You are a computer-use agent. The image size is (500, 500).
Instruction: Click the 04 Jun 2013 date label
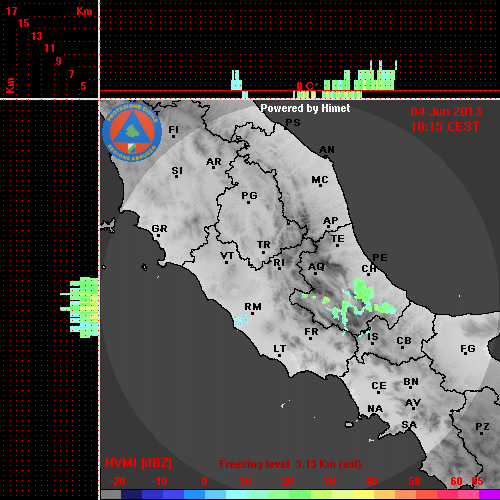pos(446,112)
